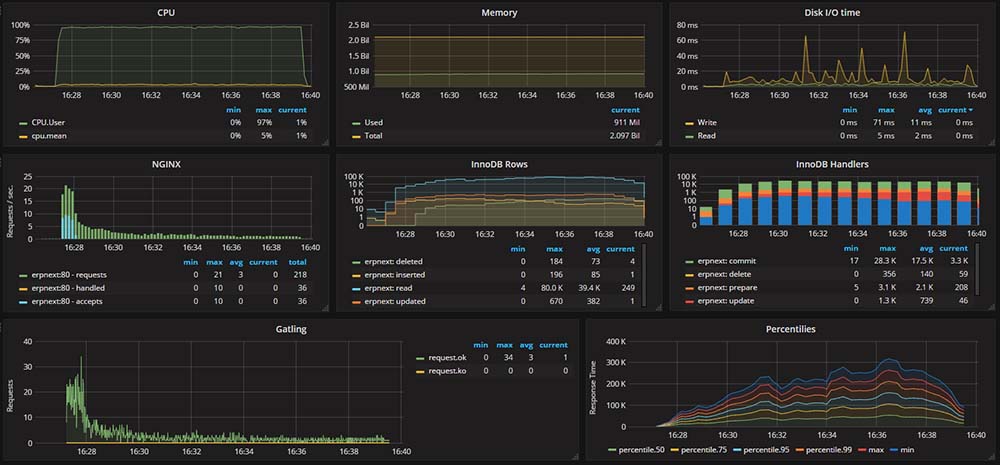Sort NGINX legend by total column
1000x465 pixels.
coord(297,262)
